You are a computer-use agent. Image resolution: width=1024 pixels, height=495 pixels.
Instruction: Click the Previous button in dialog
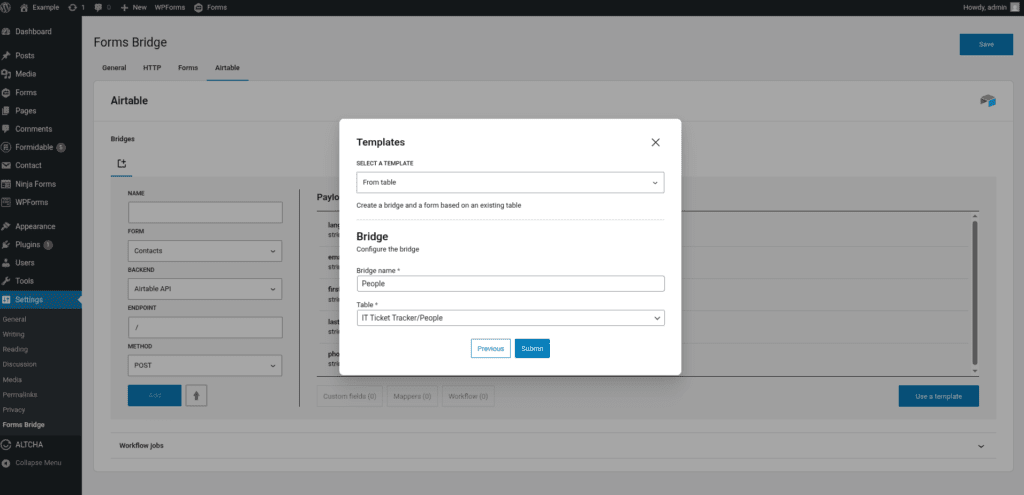490,349
